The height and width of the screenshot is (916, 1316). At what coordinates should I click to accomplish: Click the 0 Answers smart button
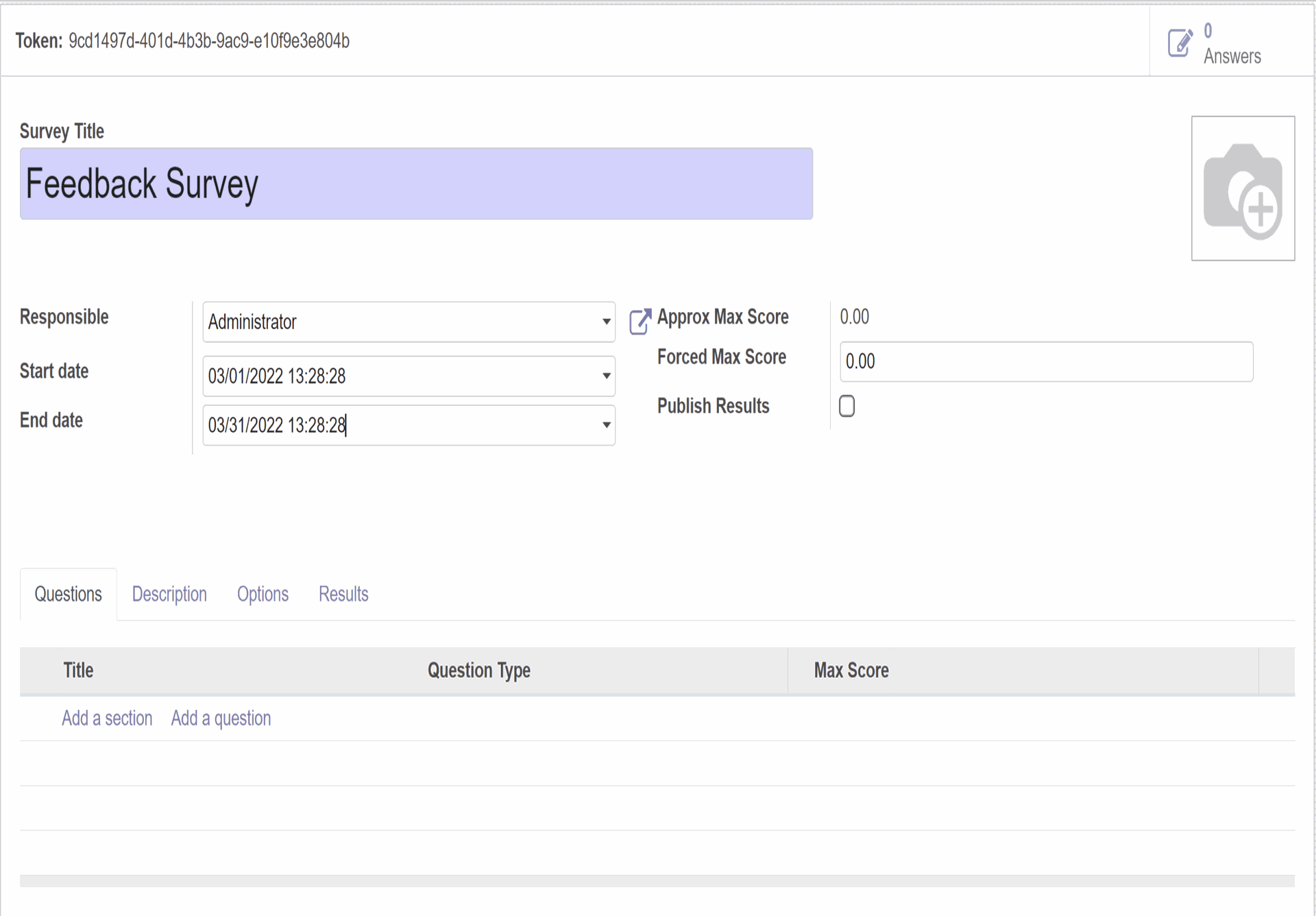tap(1232, 43)
